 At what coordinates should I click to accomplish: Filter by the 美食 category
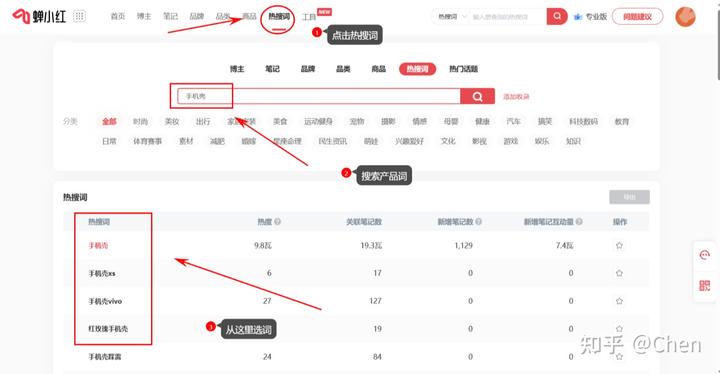point(280,122)
